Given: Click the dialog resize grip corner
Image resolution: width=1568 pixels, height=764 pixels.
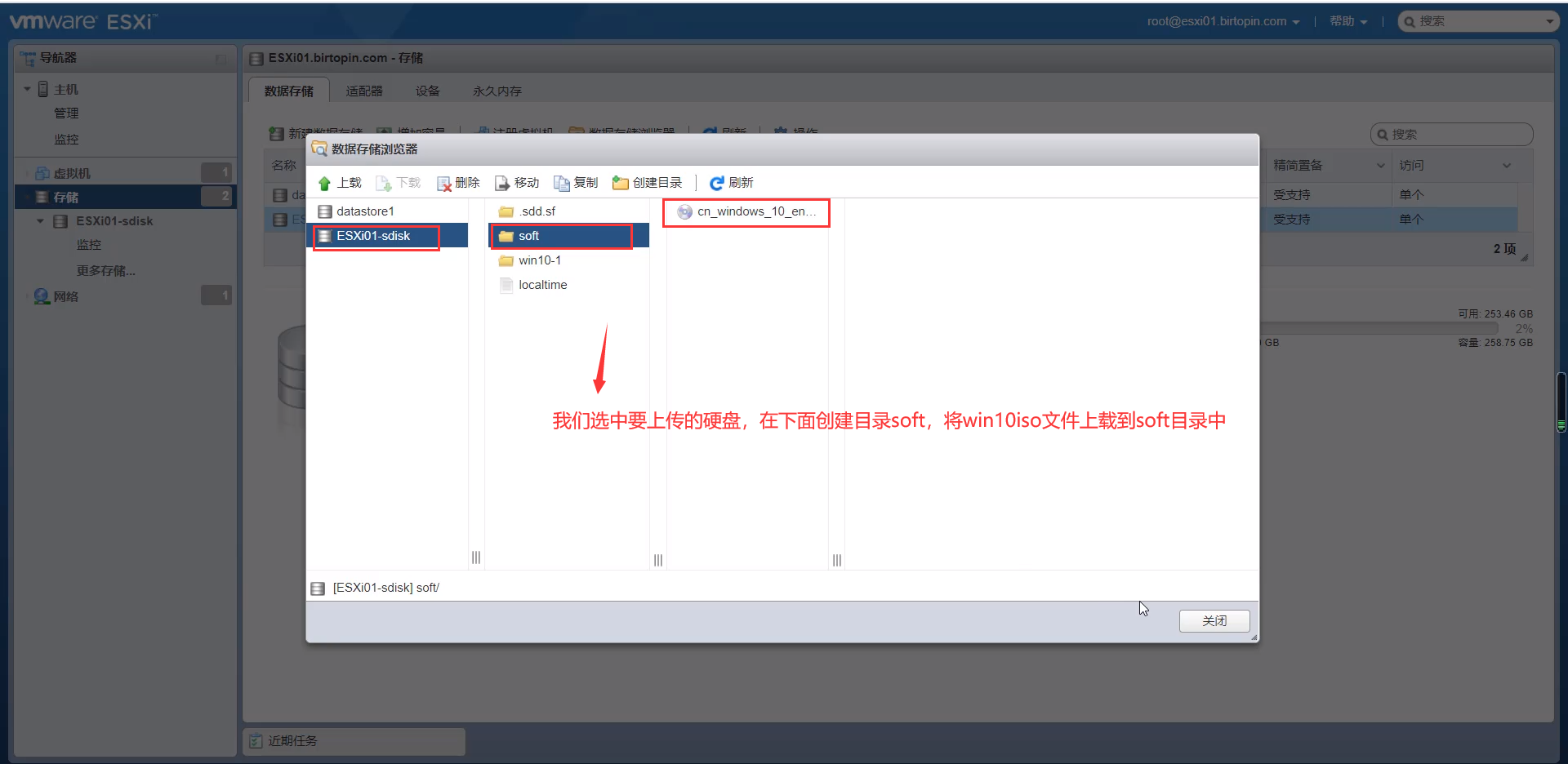Looking at the screenshot, I should [1254, 637].
